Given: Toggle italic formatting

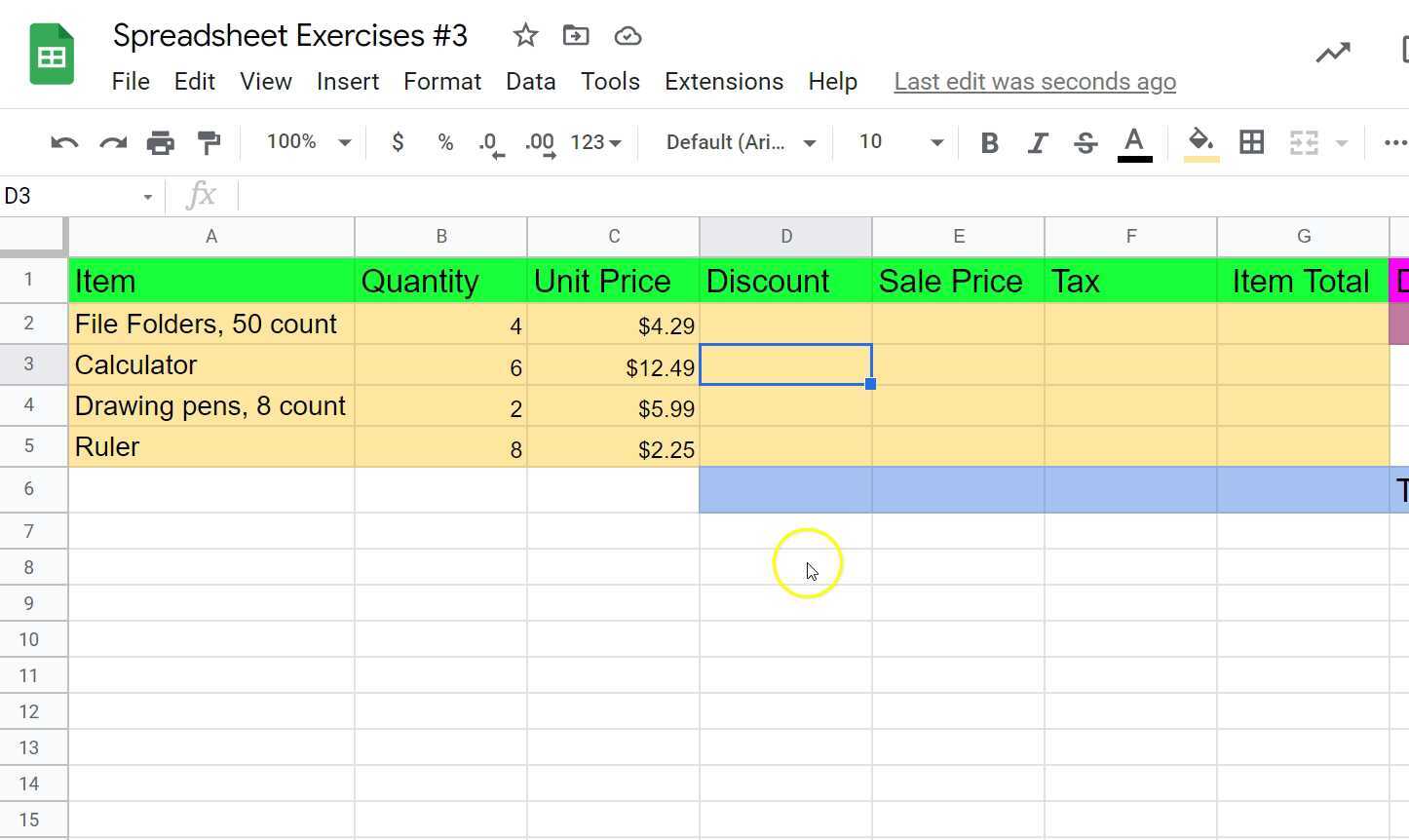Looking at the screenshot, I should pos(1037,142).
